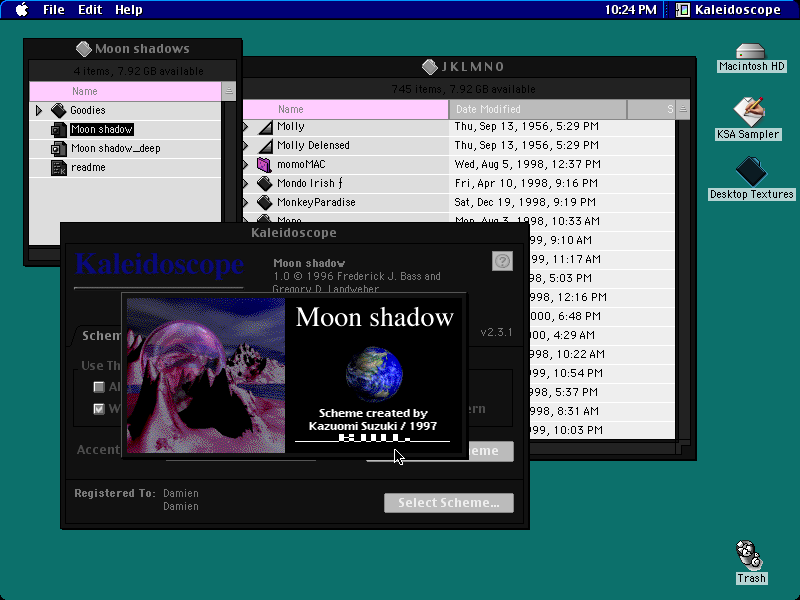Click the momoMAC folder icon
The height and width of the screenshot is (600, 800).
(264, 164)
